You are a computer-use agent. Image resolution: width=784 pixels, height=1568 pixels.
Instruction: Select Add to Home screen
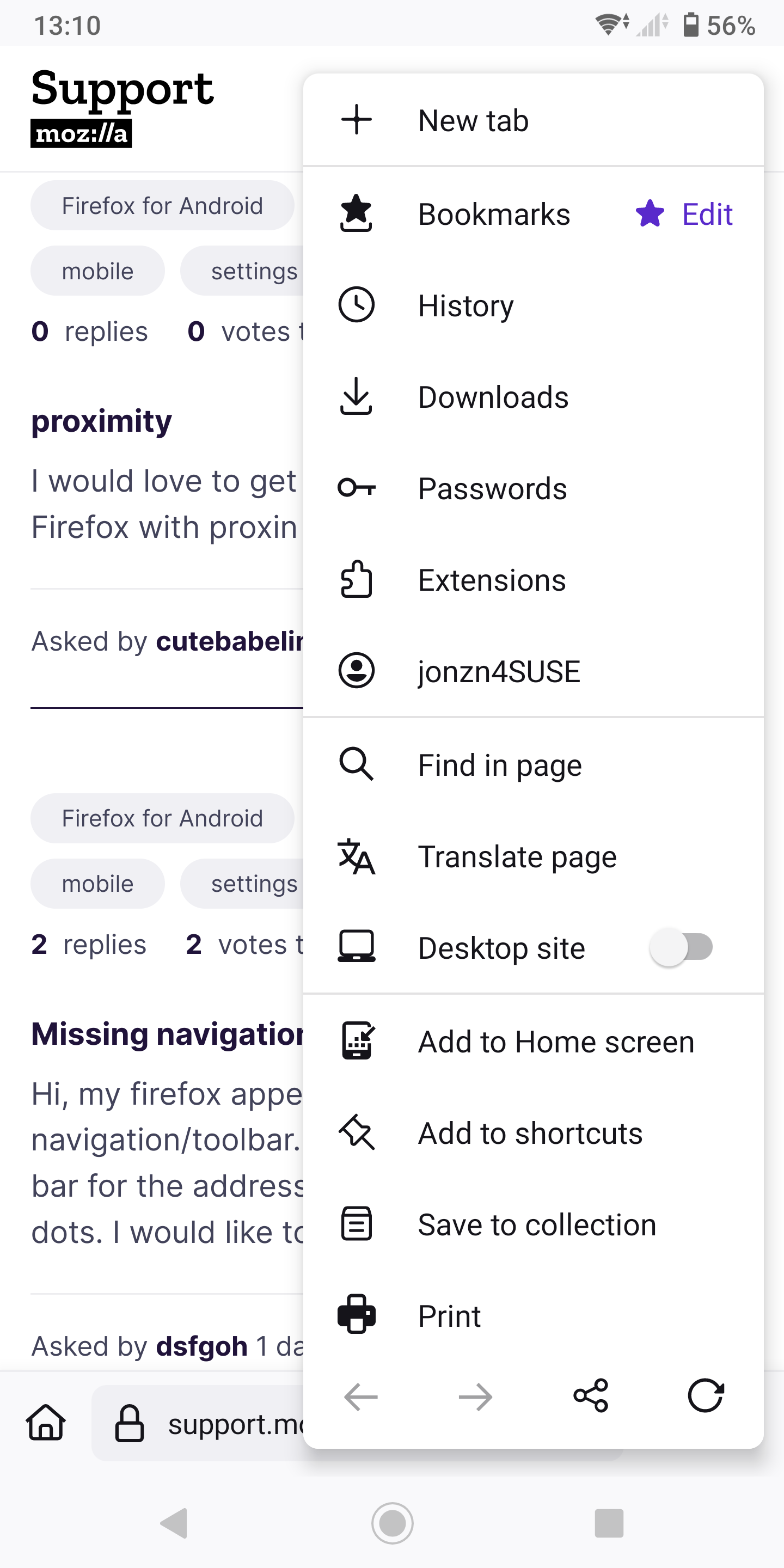tap(533, 1042)
